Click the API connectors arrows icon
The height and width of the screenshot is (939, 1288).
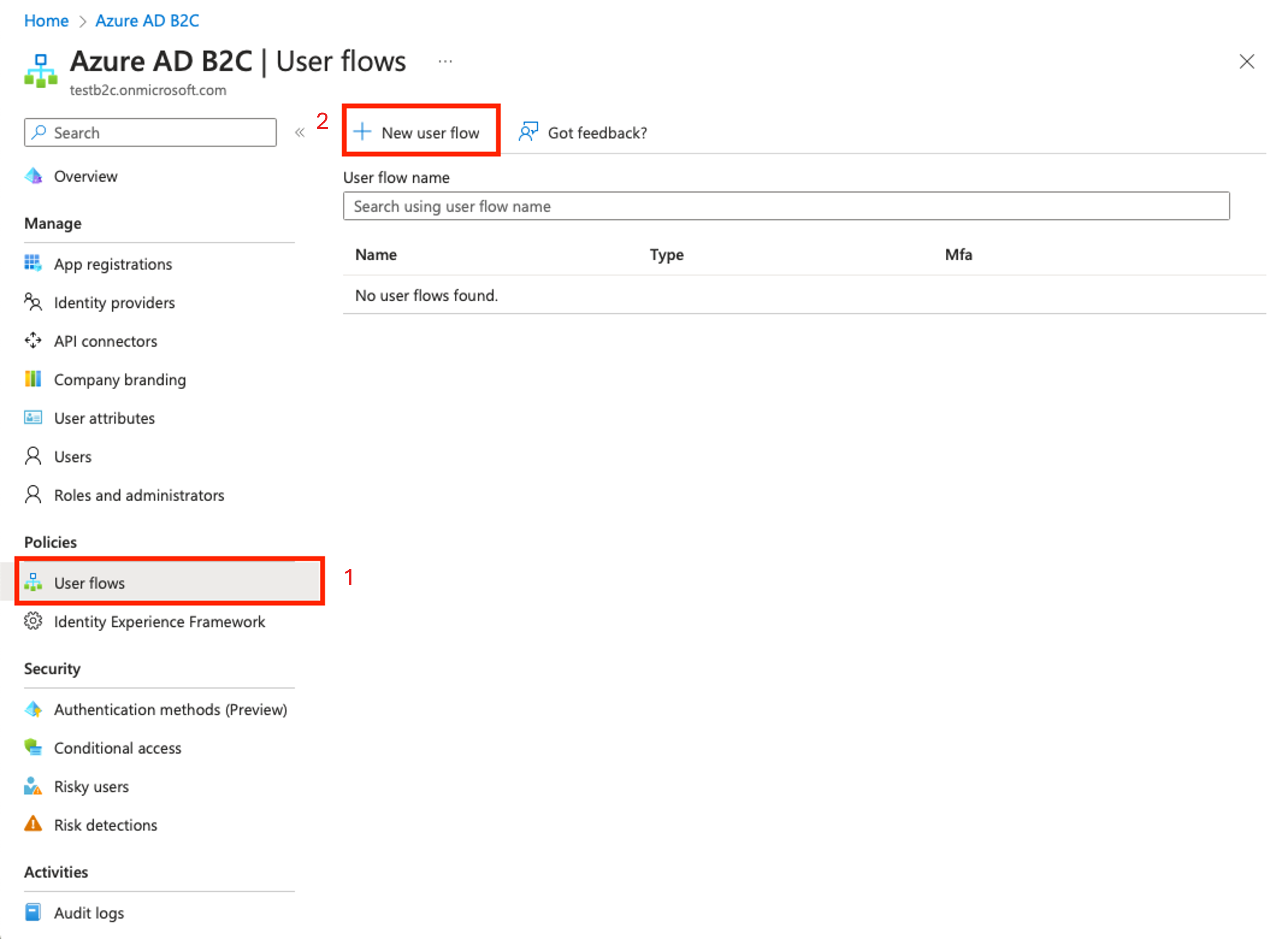(33, 340)
